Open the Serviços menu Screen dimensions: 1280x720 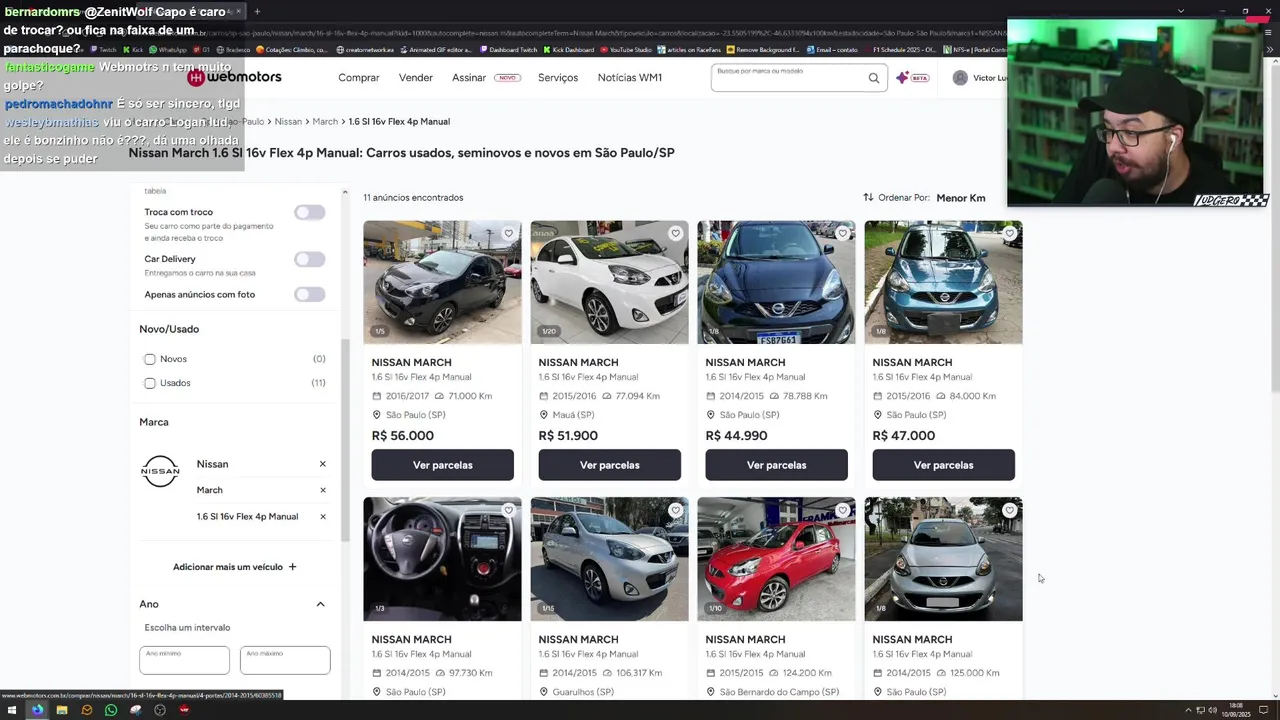point(558,78)
